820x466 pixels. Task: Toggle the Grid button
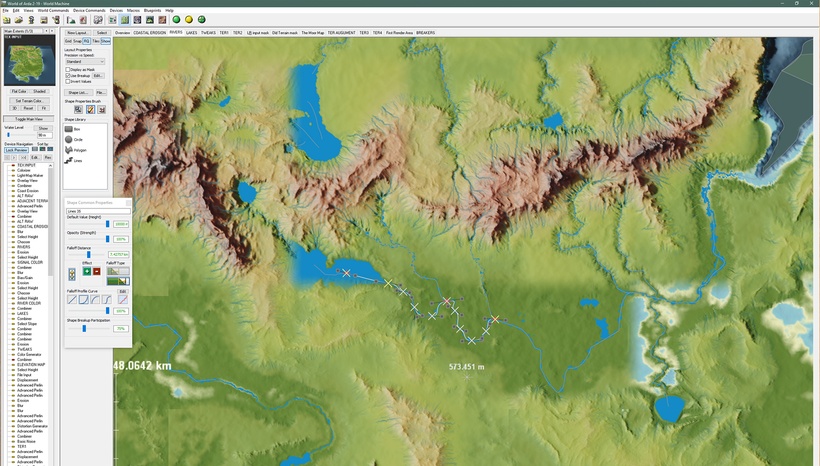[x=68, y=41]
